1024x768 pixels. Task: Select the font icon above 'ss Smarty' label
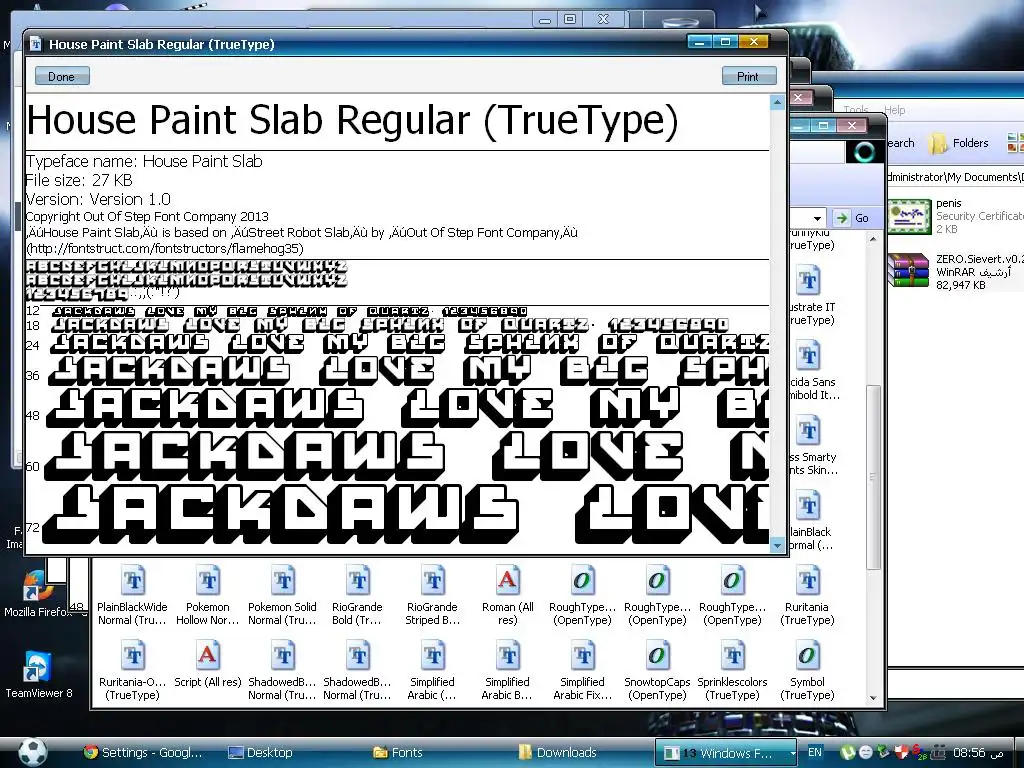pyautogui.click(x=808, y=431)
